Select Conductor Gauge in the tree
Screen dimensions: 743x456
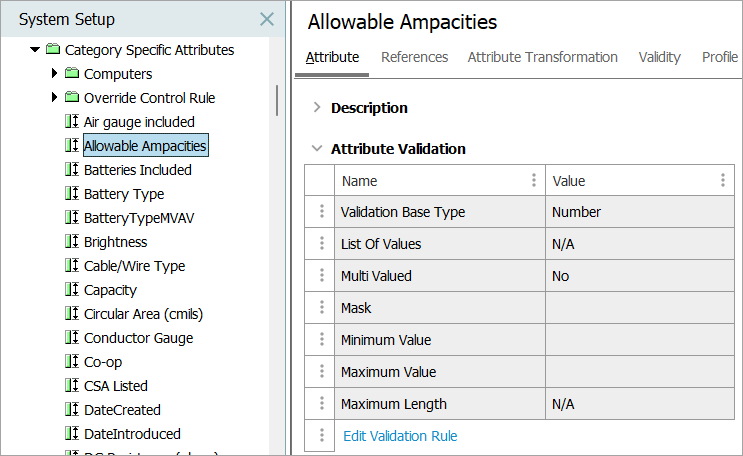(138, 338)
